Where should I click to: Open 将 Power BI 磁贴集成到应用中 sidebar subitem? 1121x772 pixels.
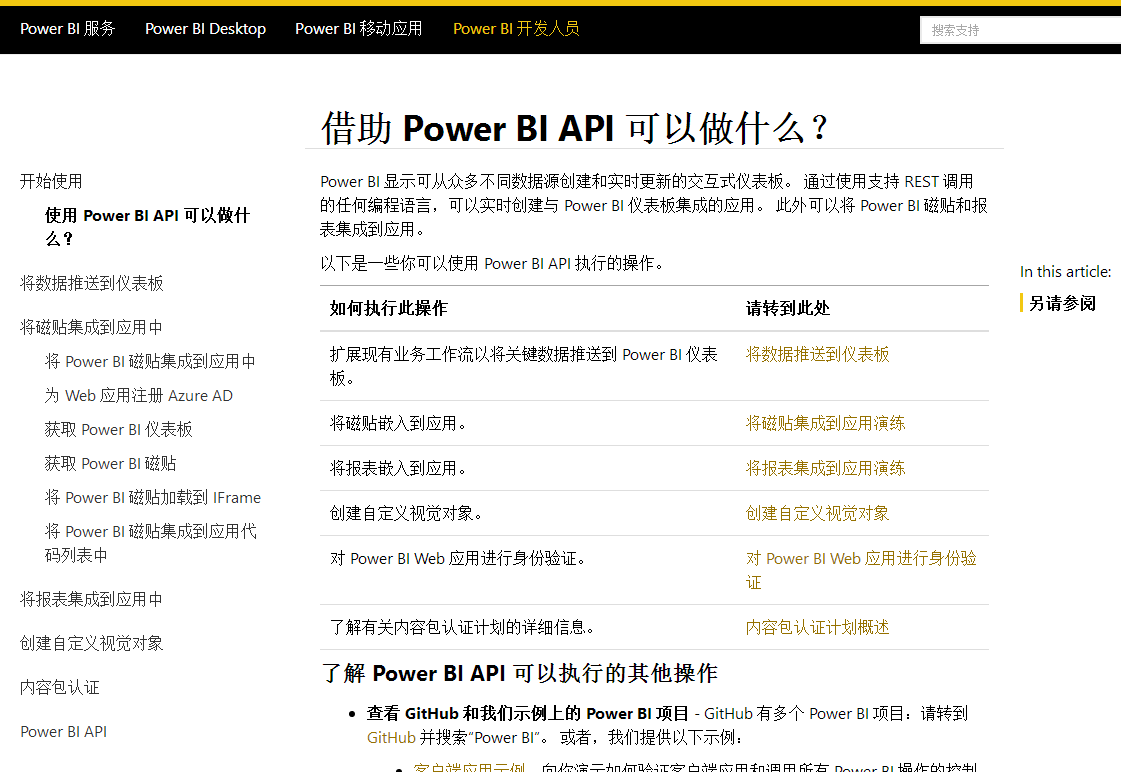point(149,362)
